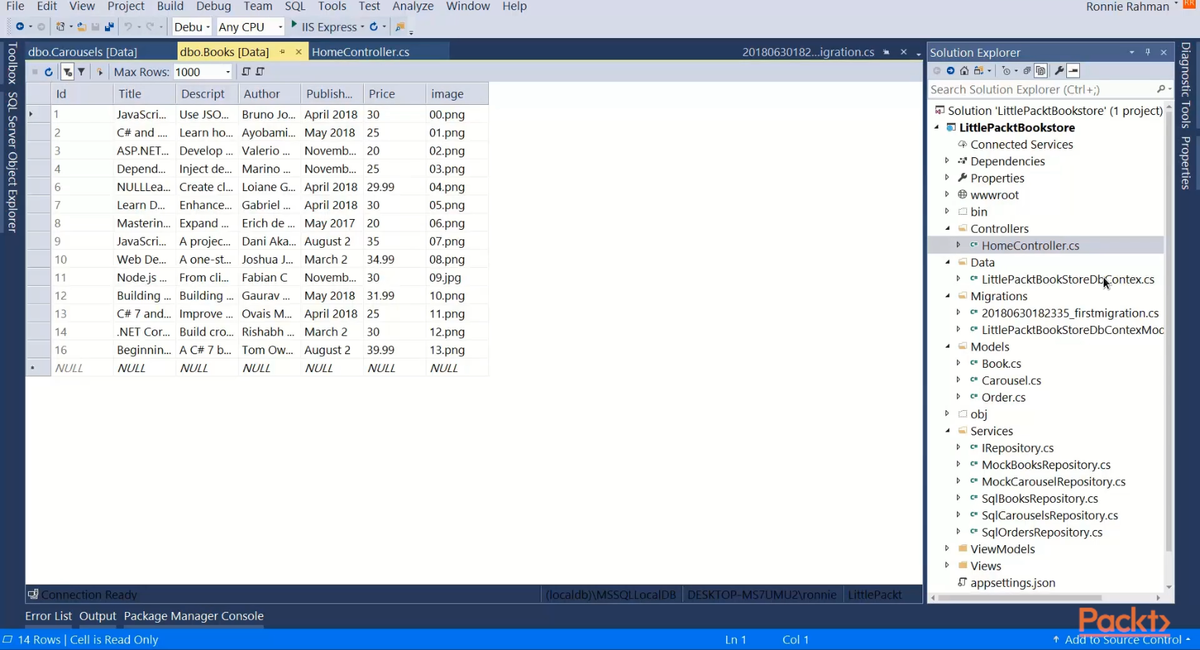
Task: Select appsettings.json in Solution Explorer
Action: 1012,583
